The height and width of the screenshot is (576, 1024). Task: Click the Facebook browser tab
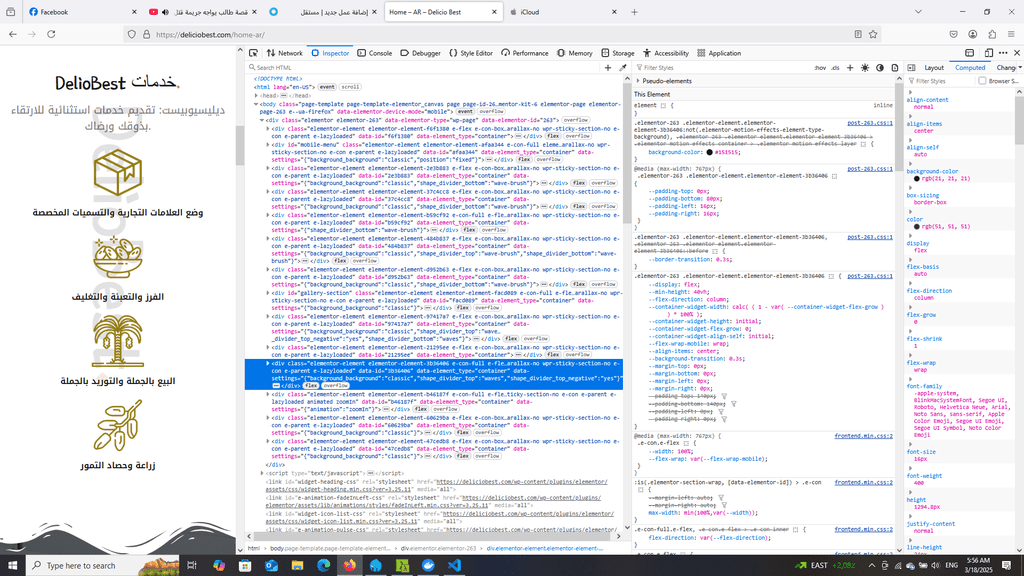click(x=84, y=12)
